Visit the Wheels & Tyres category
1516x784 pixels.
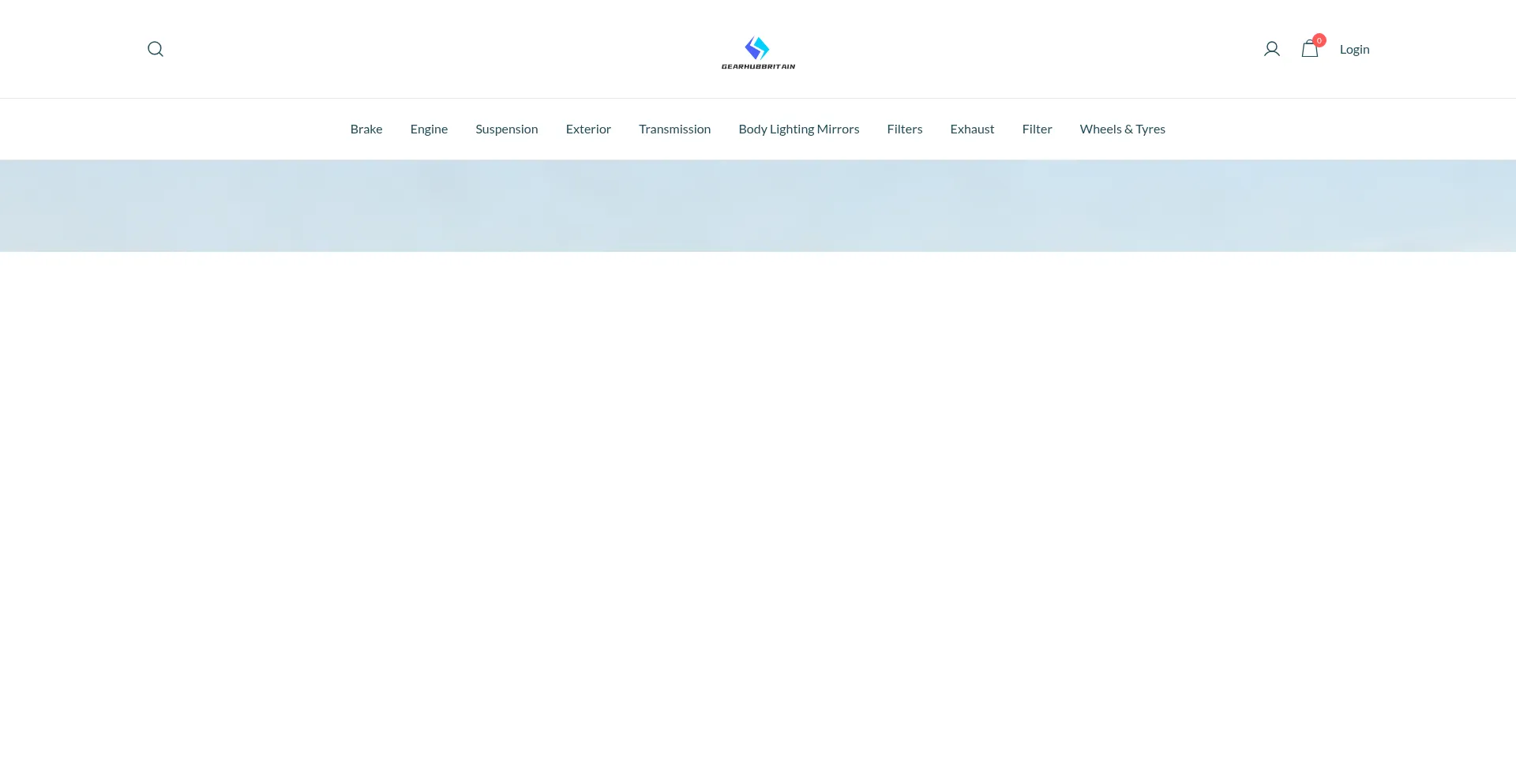coord(1122,129)
